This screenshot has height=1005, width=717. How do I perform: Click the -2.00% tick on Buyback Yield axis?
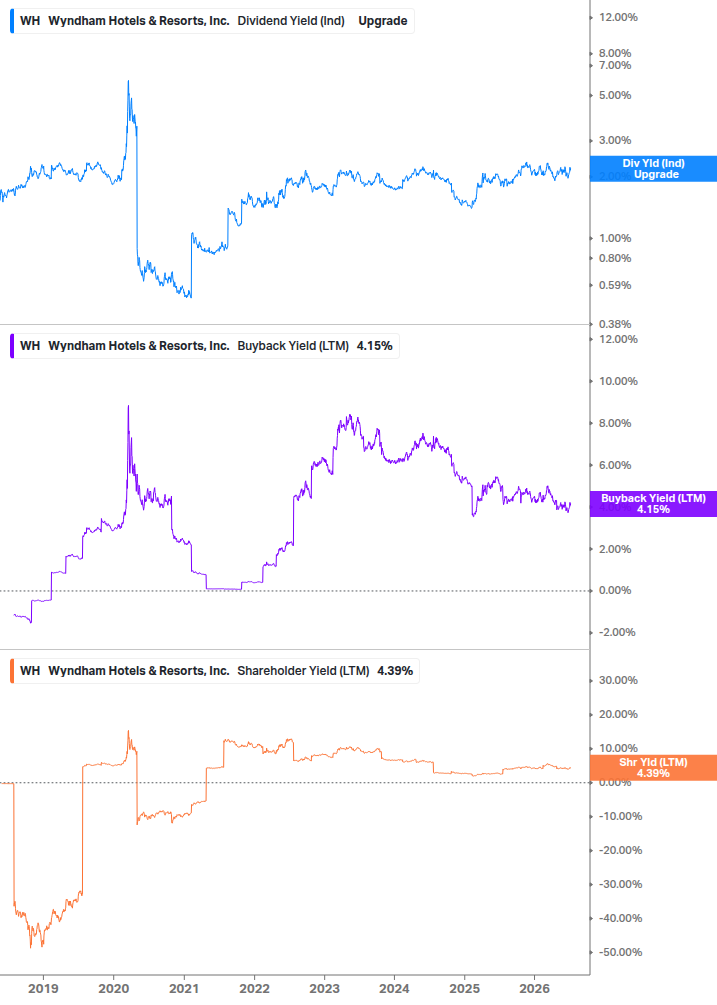point(617,633)
